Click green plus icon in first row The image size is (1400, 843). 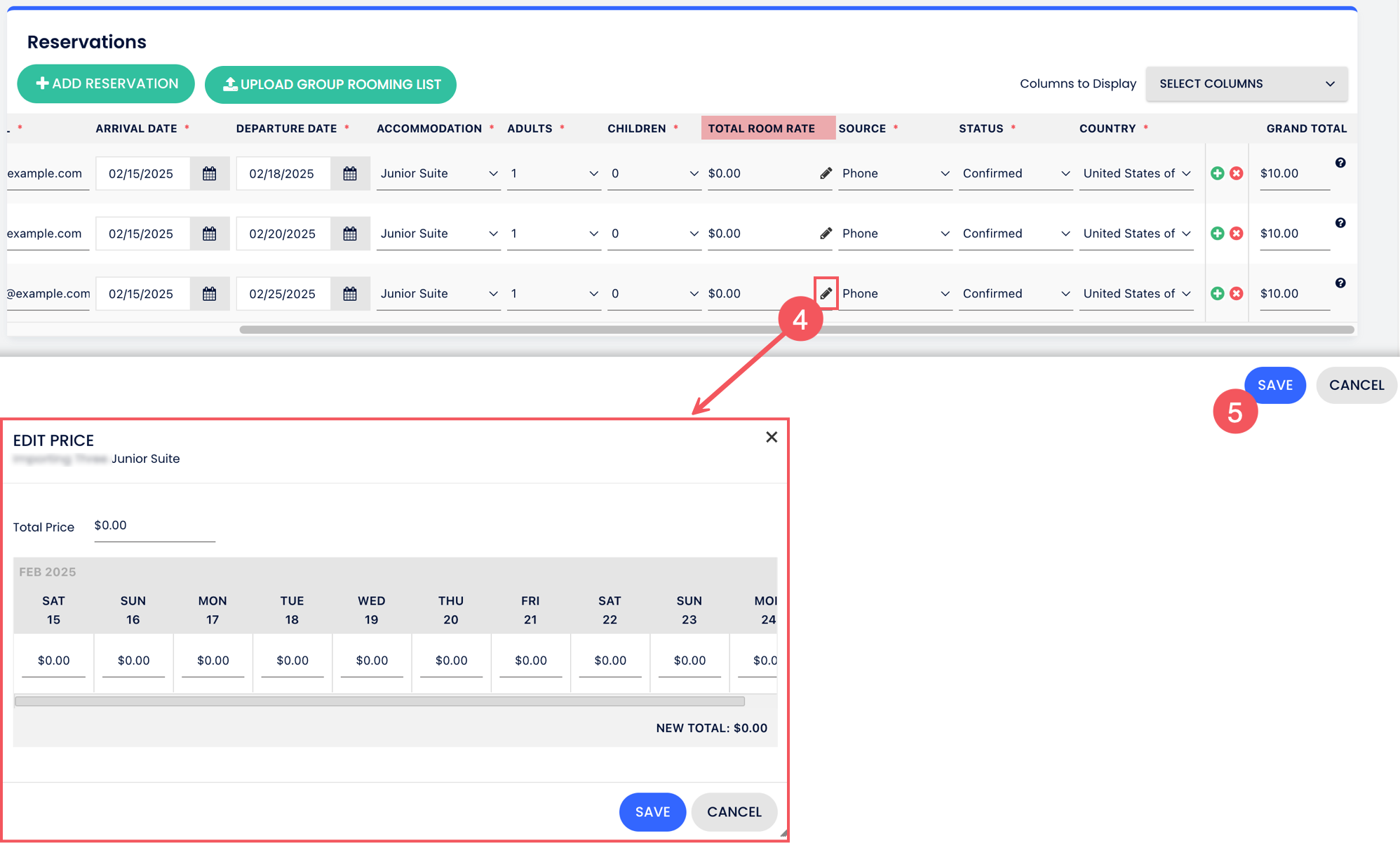pyautogui.click(x=1217, y=173)
